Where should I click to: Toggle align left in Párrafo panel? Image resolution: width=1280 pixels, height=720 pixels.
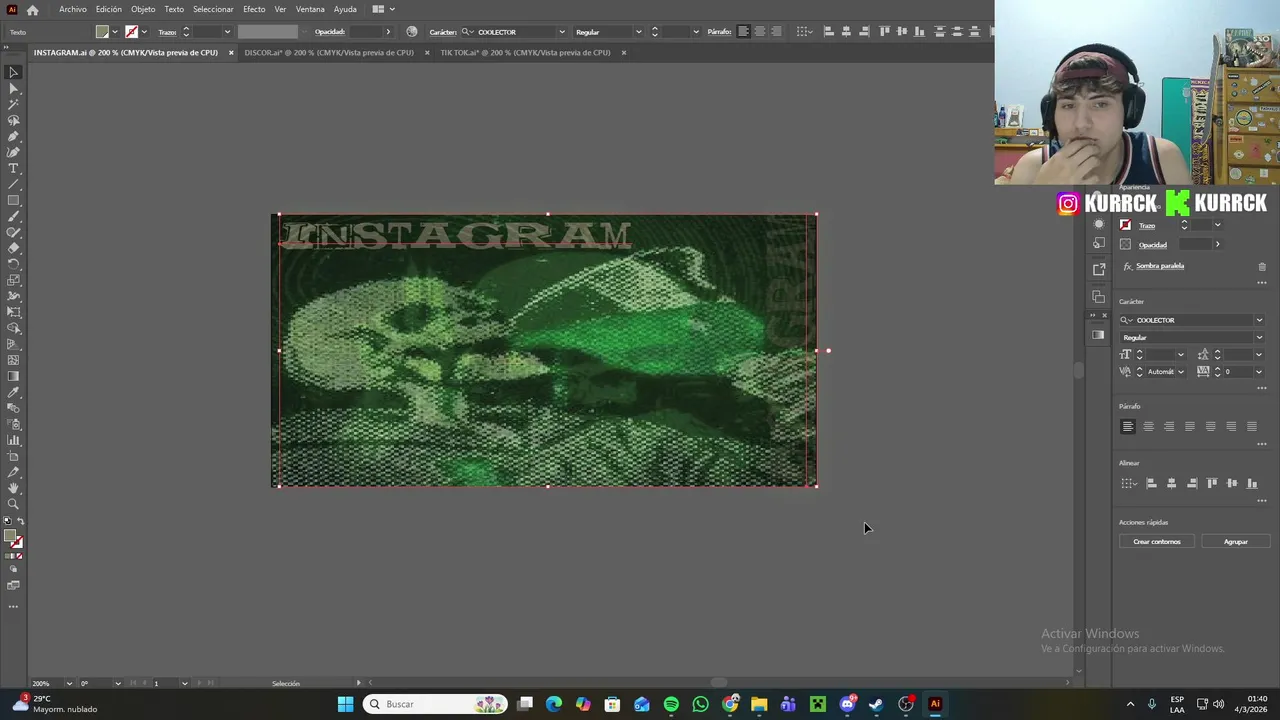pos(1128,427)
